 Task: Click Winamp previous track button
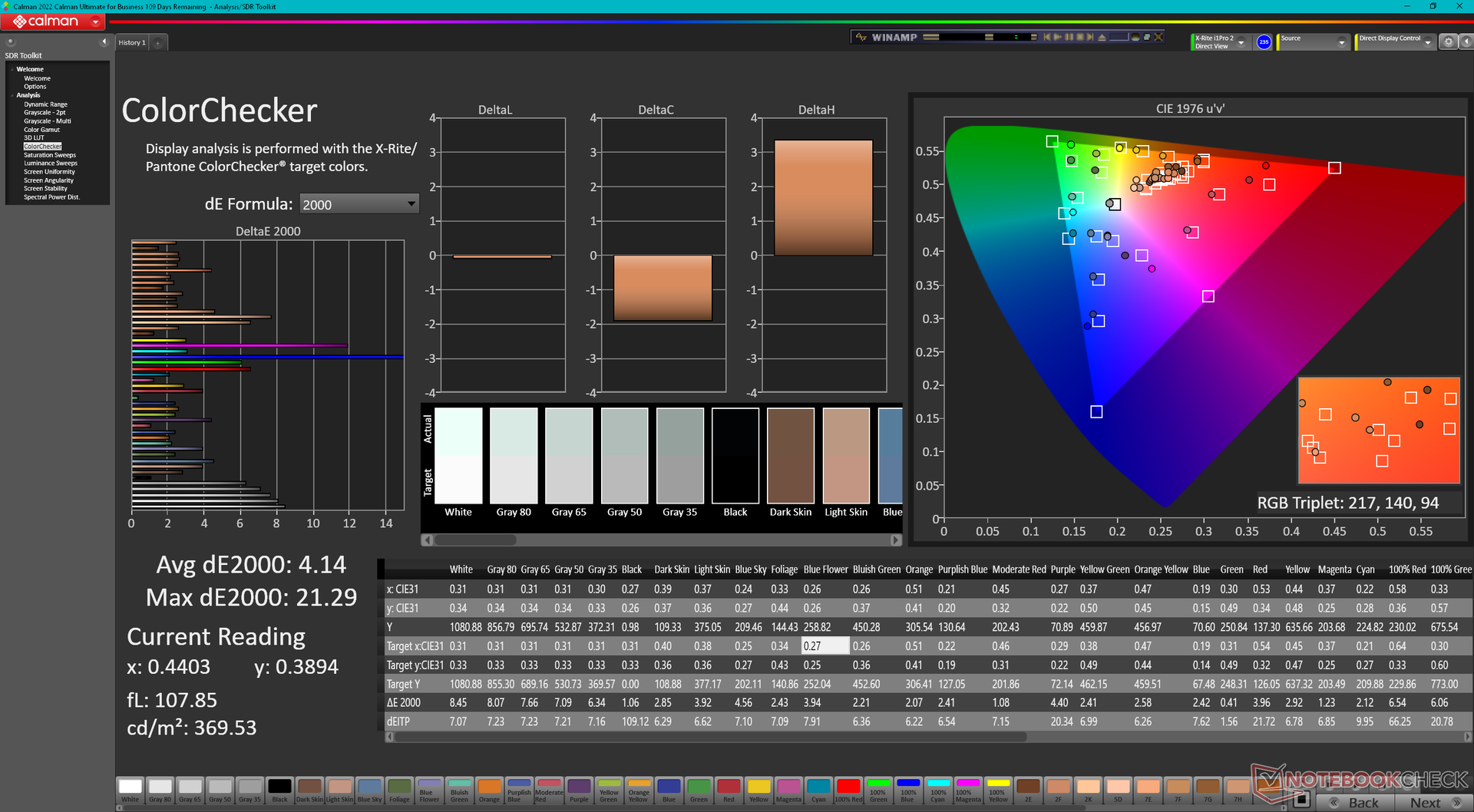1046,37
